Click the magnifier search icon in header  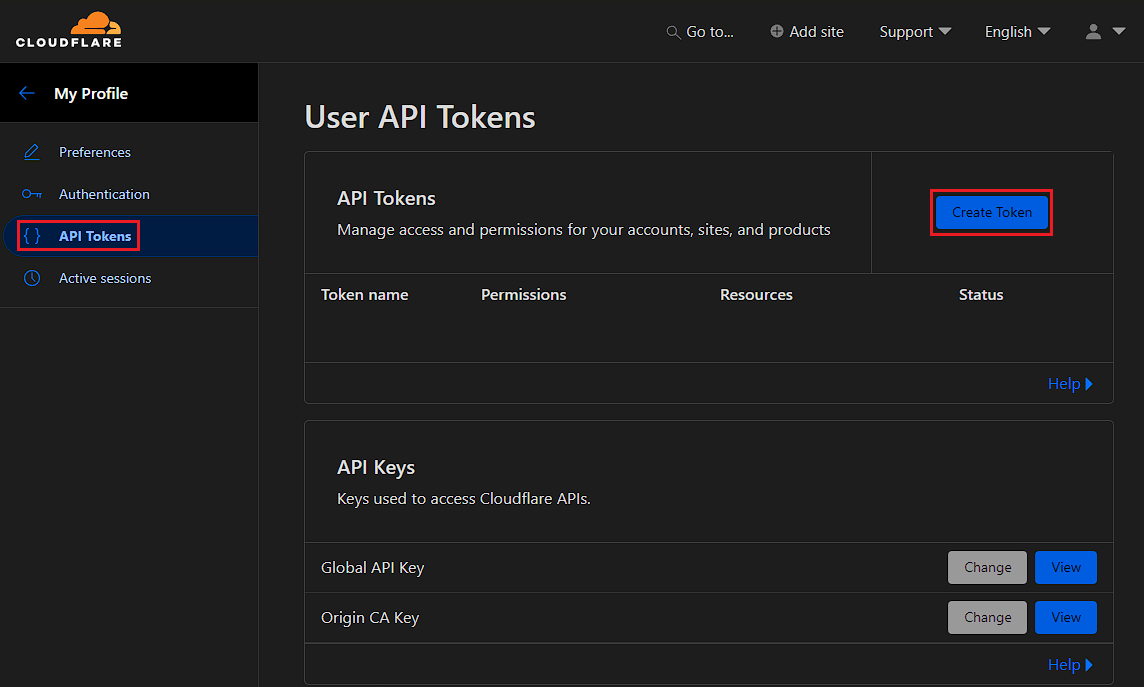pyautogui.click(x=673, y=32)
